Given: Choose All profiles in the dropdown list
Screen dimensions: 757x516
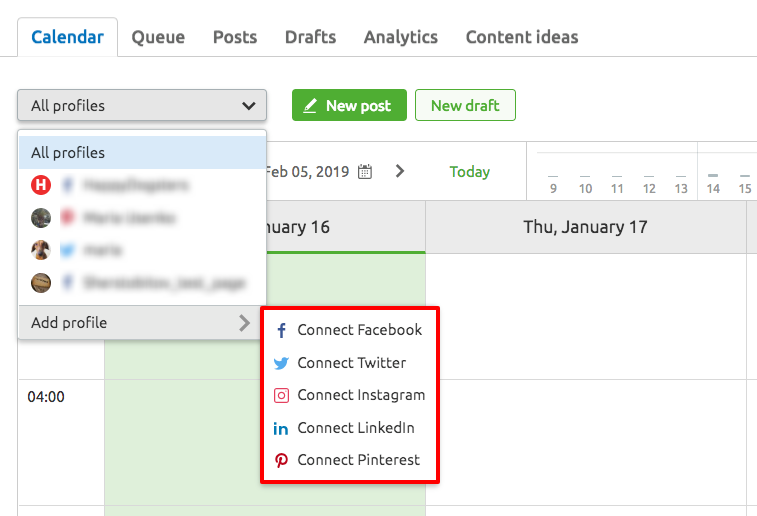Looking at the screenshot, I should [142, 153].
